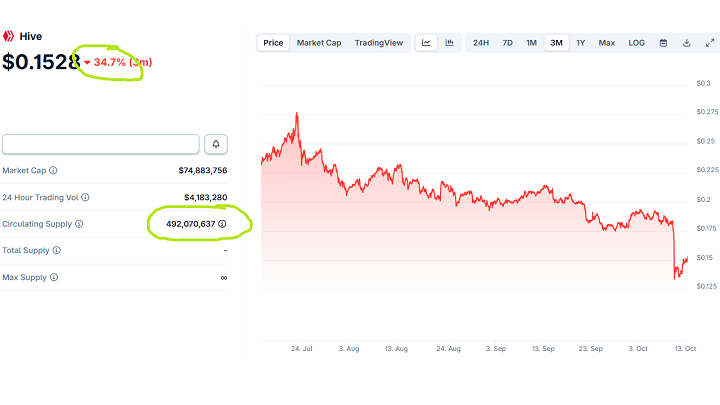Click the price alert bell icon
Screen dimensions: 720x405
click(215, 144)
